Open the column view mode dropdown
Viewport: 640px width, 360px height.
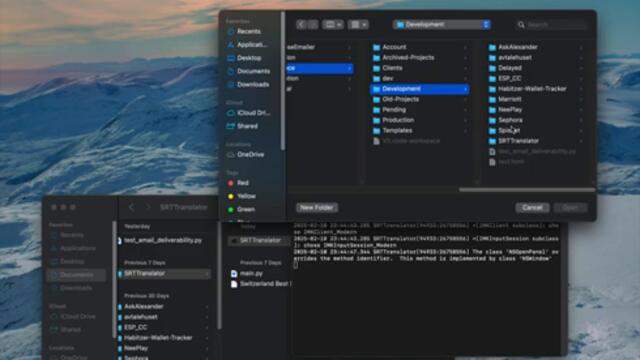(333, 24)
